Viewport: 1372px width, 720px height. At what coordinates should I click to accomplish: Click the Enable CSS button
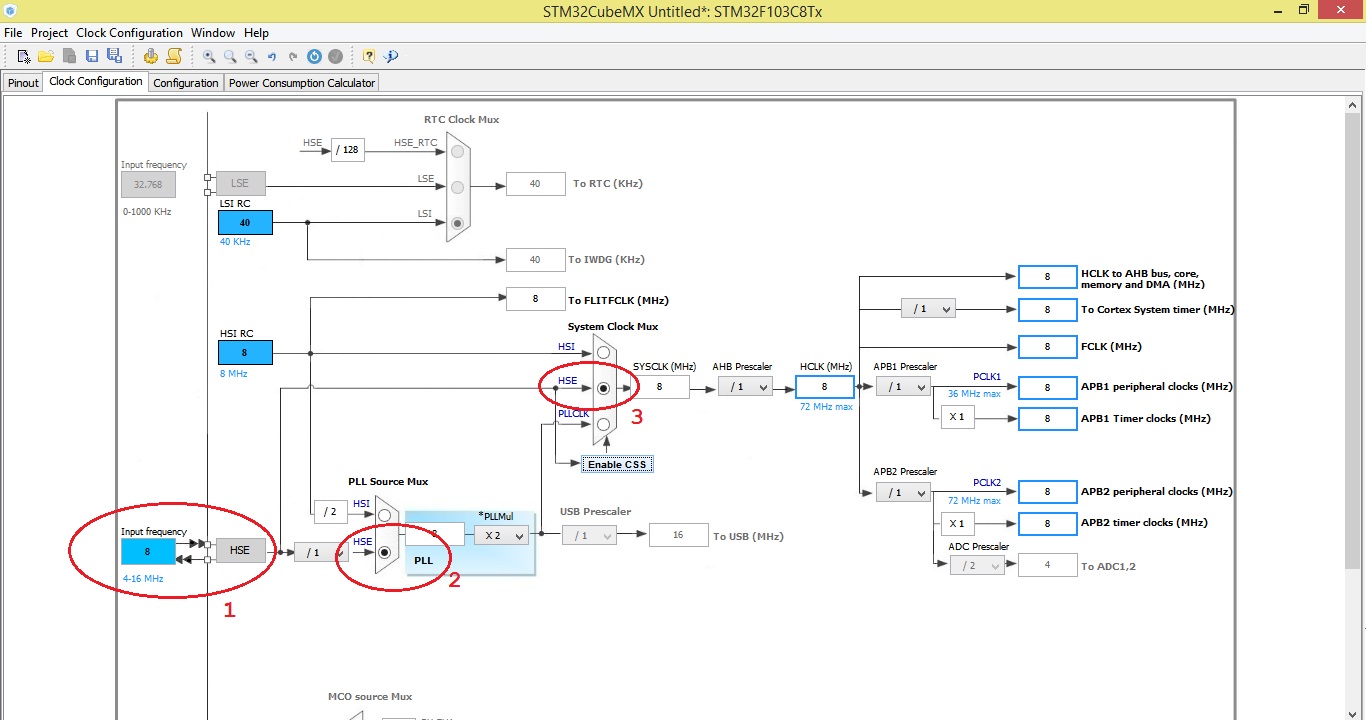[617, 464]
